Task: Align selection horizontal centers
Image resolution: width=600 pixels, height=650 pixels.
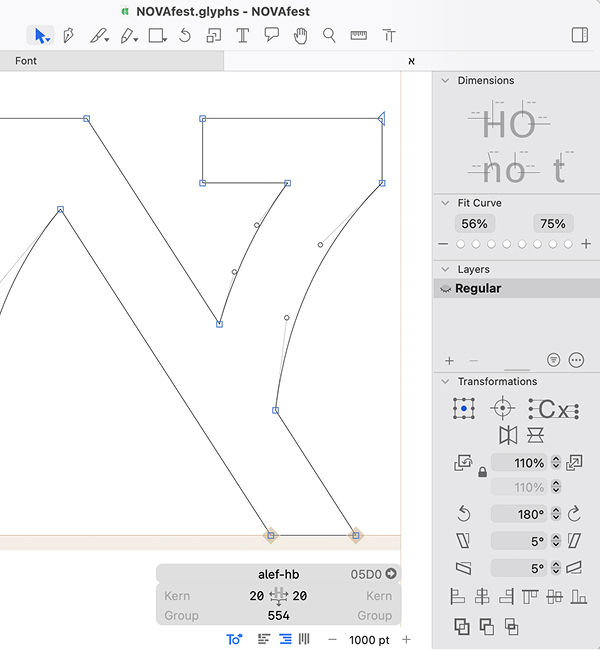Action: [482, 597]
